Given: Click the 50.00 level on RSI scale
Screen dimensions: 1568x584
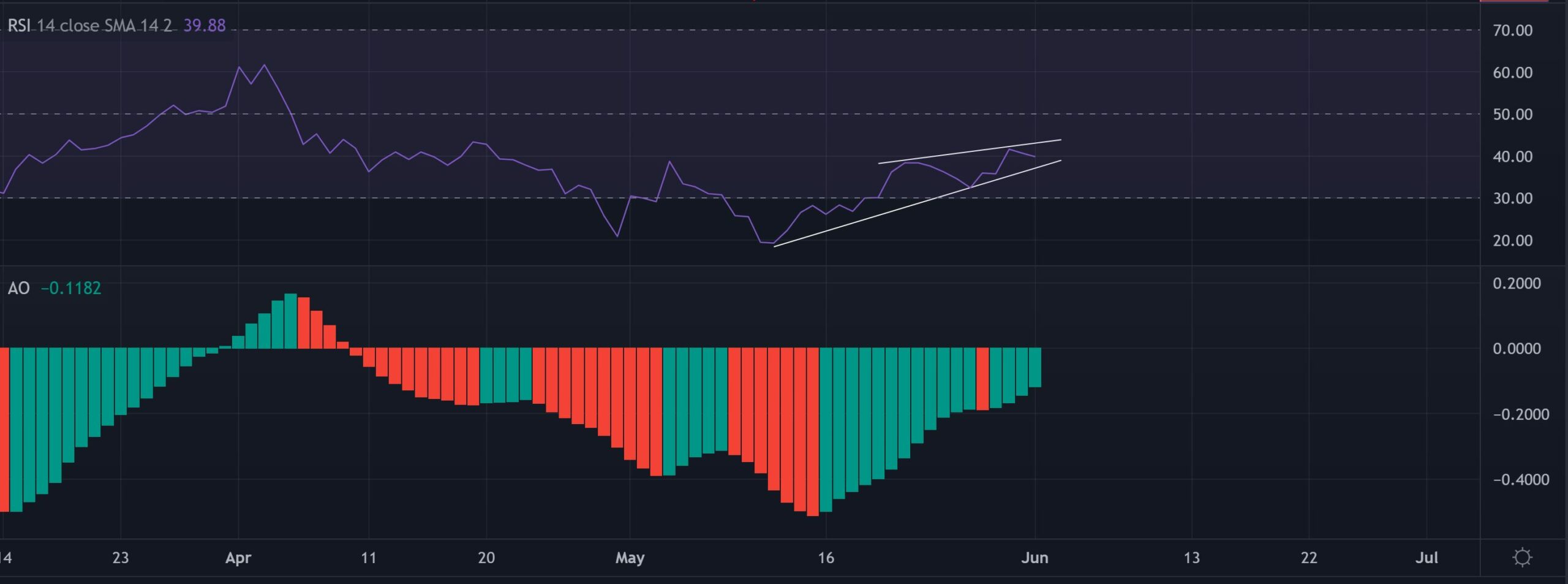Looking at the screenshot, I should [x=1512, y=115].
